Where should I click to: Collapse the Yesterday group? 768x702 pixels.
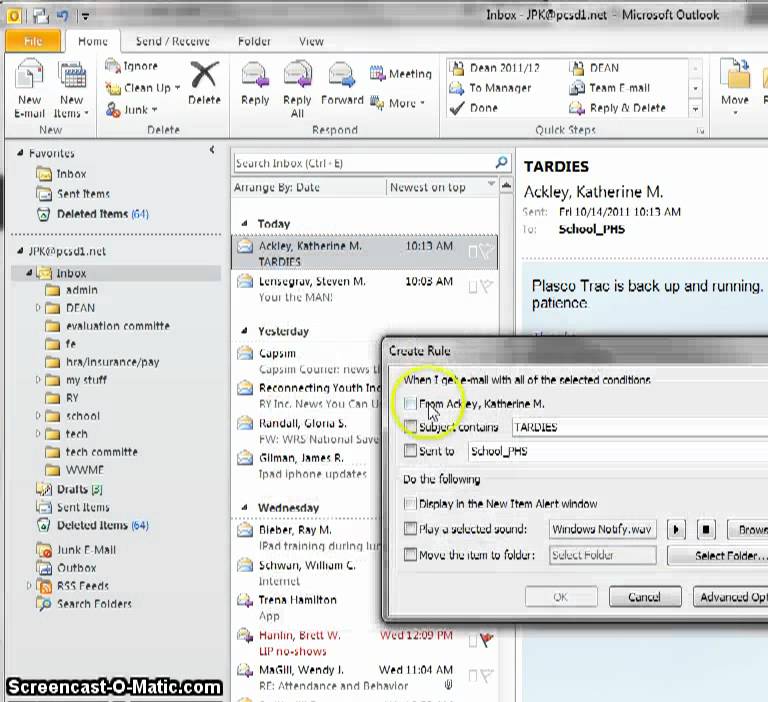coord(244,331)
